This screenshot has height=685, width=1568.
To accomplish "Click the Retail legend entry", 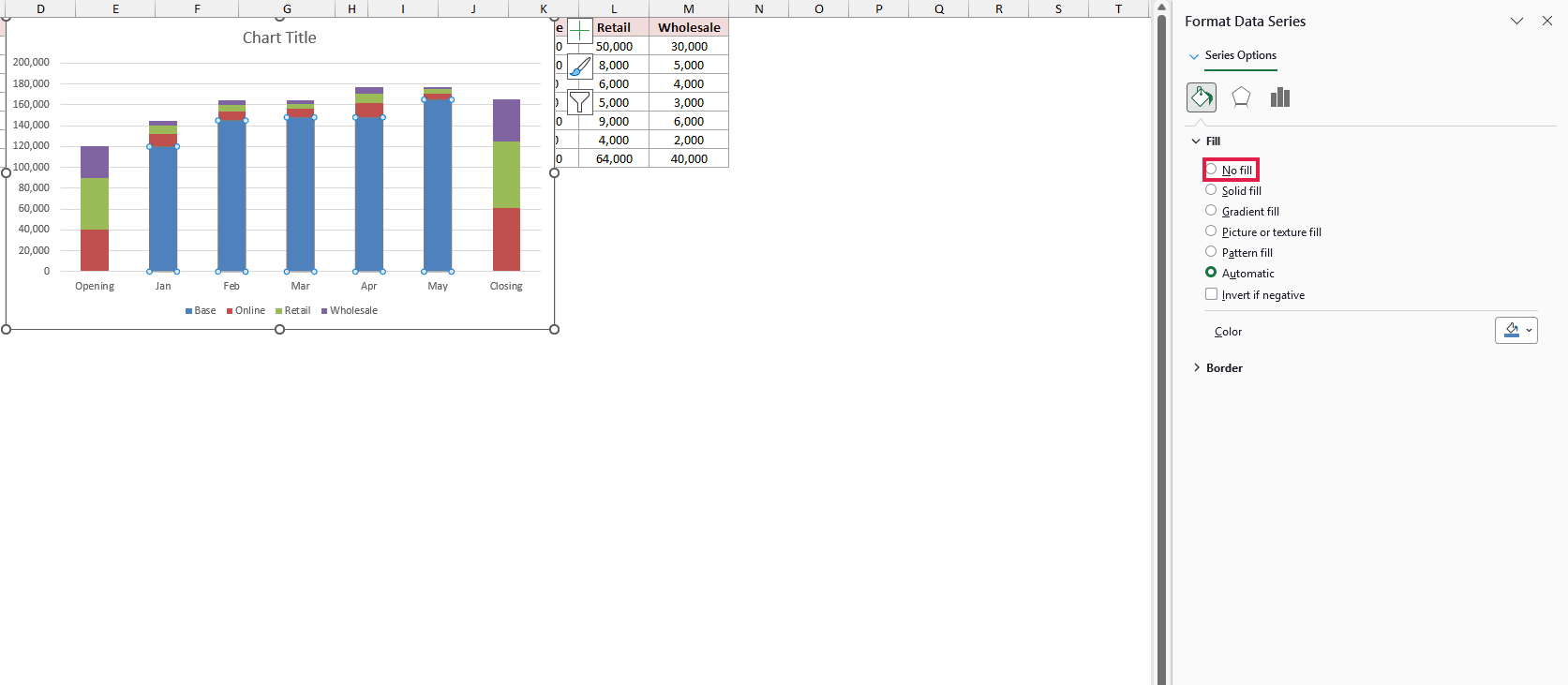I will (292, 310).
